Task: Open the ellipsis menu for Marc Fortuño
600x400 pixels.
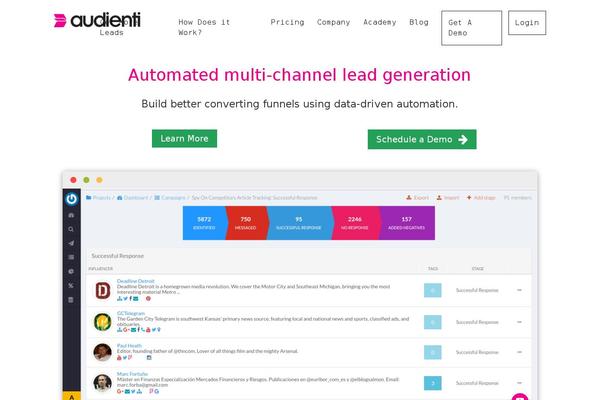Action: pos(519,383)
